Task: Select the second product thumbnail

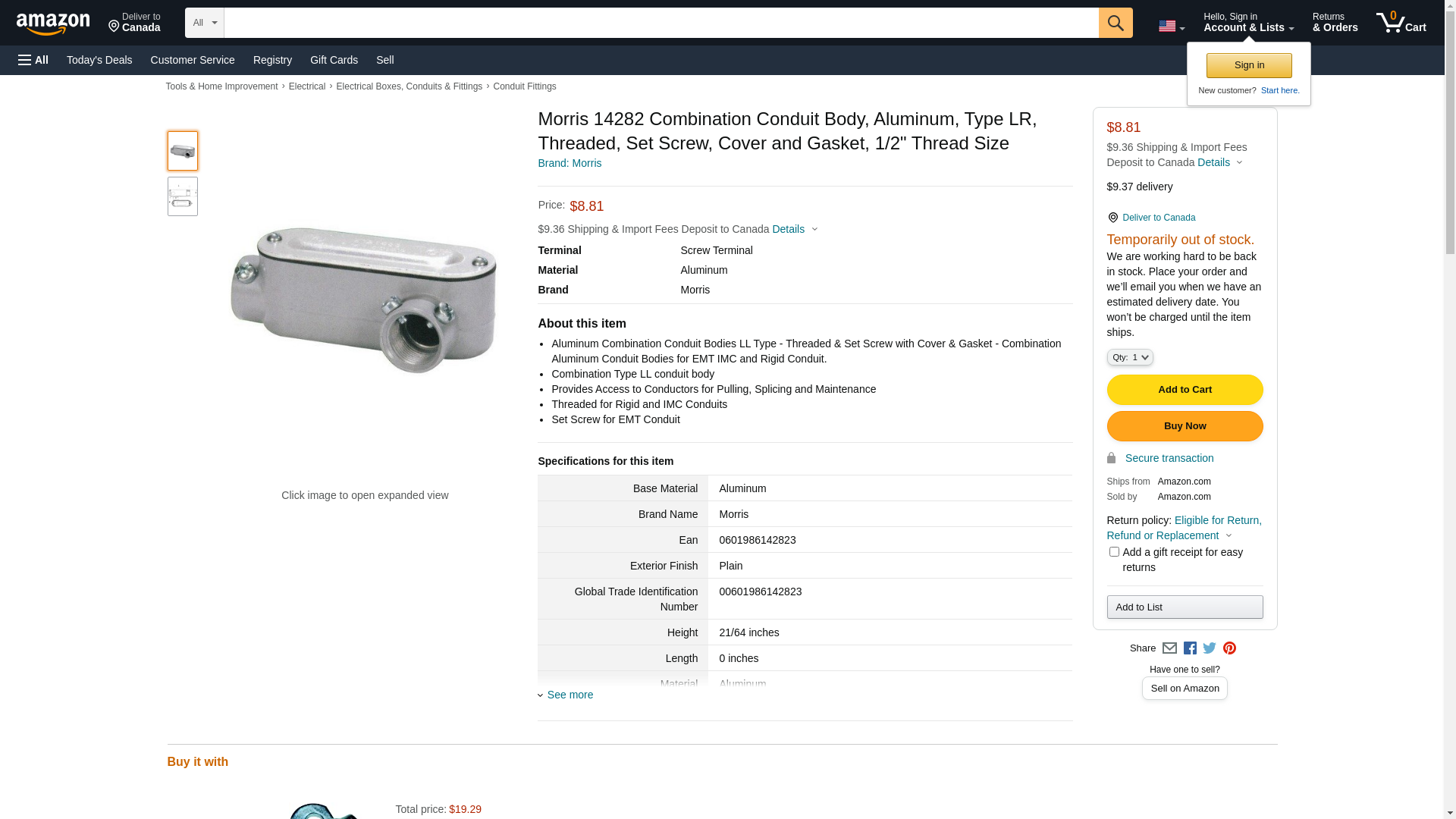Action: [183, 197]
